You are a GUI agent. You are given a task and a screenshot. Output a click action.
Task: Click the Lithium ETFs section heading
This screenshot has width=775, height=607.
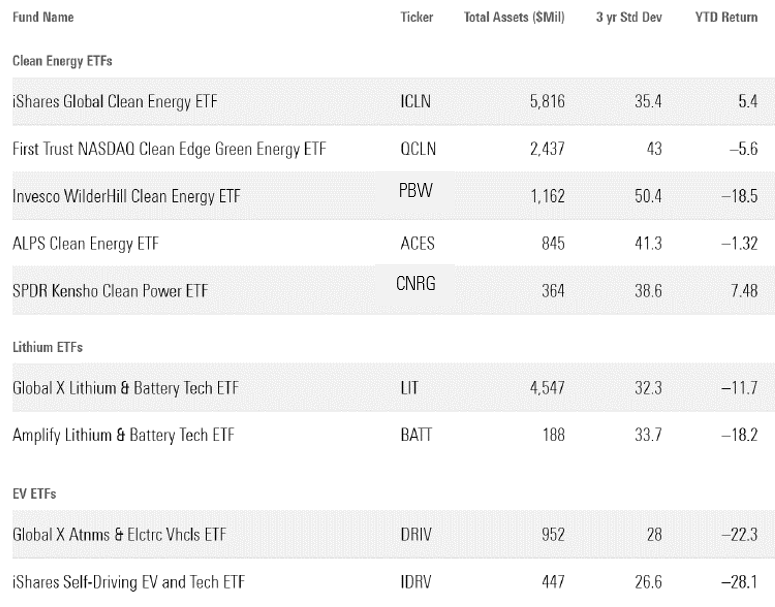(47, 346)
